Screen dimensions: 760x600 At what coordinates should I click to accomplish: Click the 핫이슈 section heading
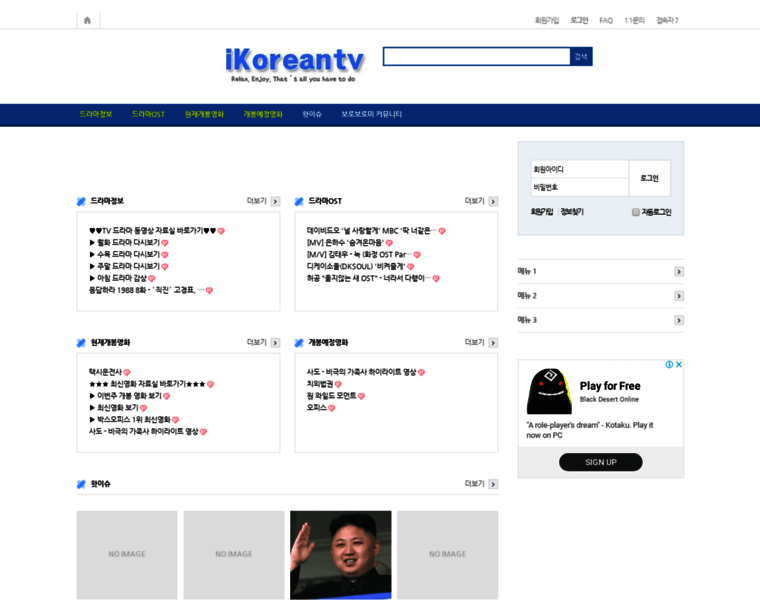click(x=100, y=484)
